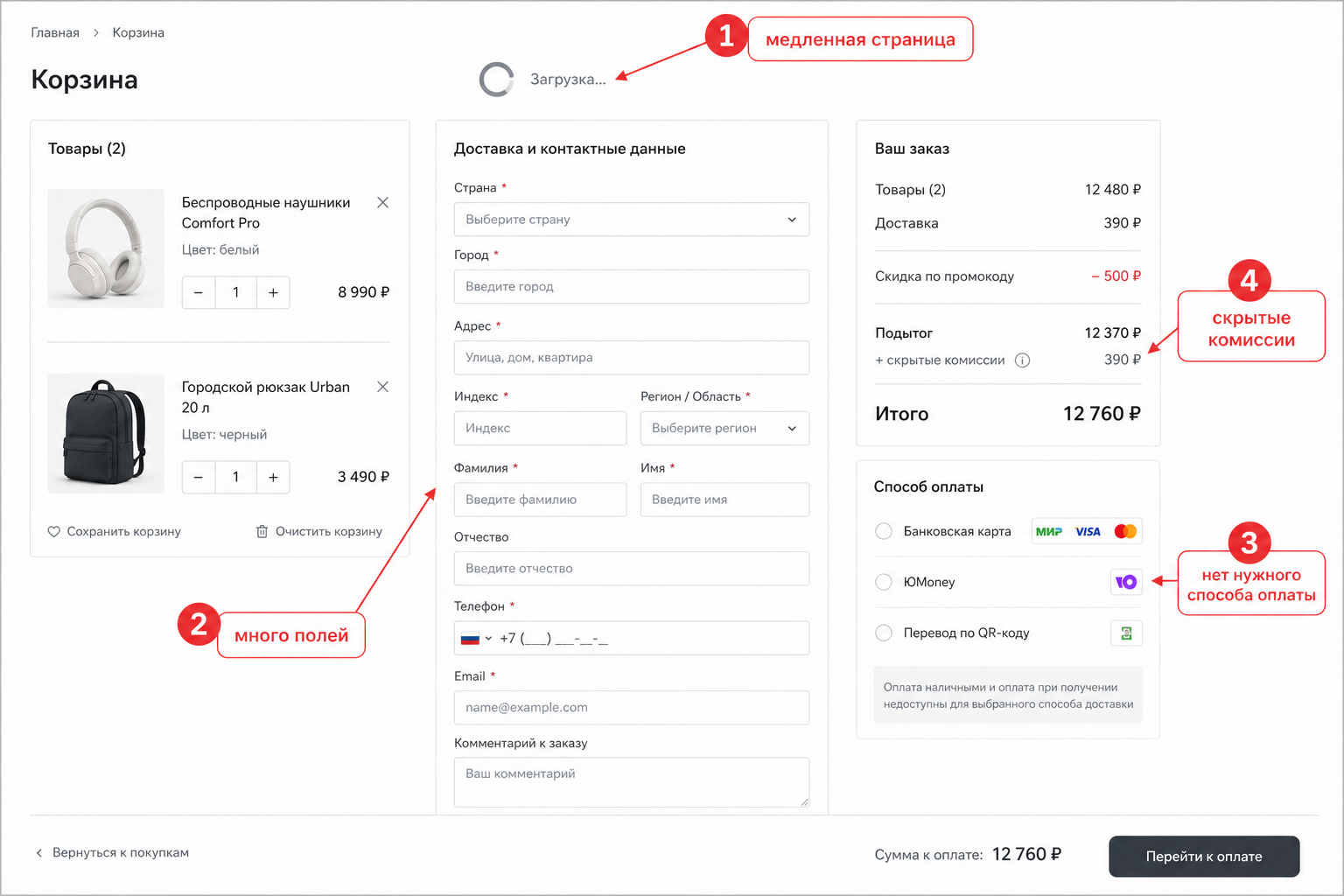Viewport: 1344px width, 896px height.
Task: Click Перейти к оплате button
Action: click(1204, 857)
